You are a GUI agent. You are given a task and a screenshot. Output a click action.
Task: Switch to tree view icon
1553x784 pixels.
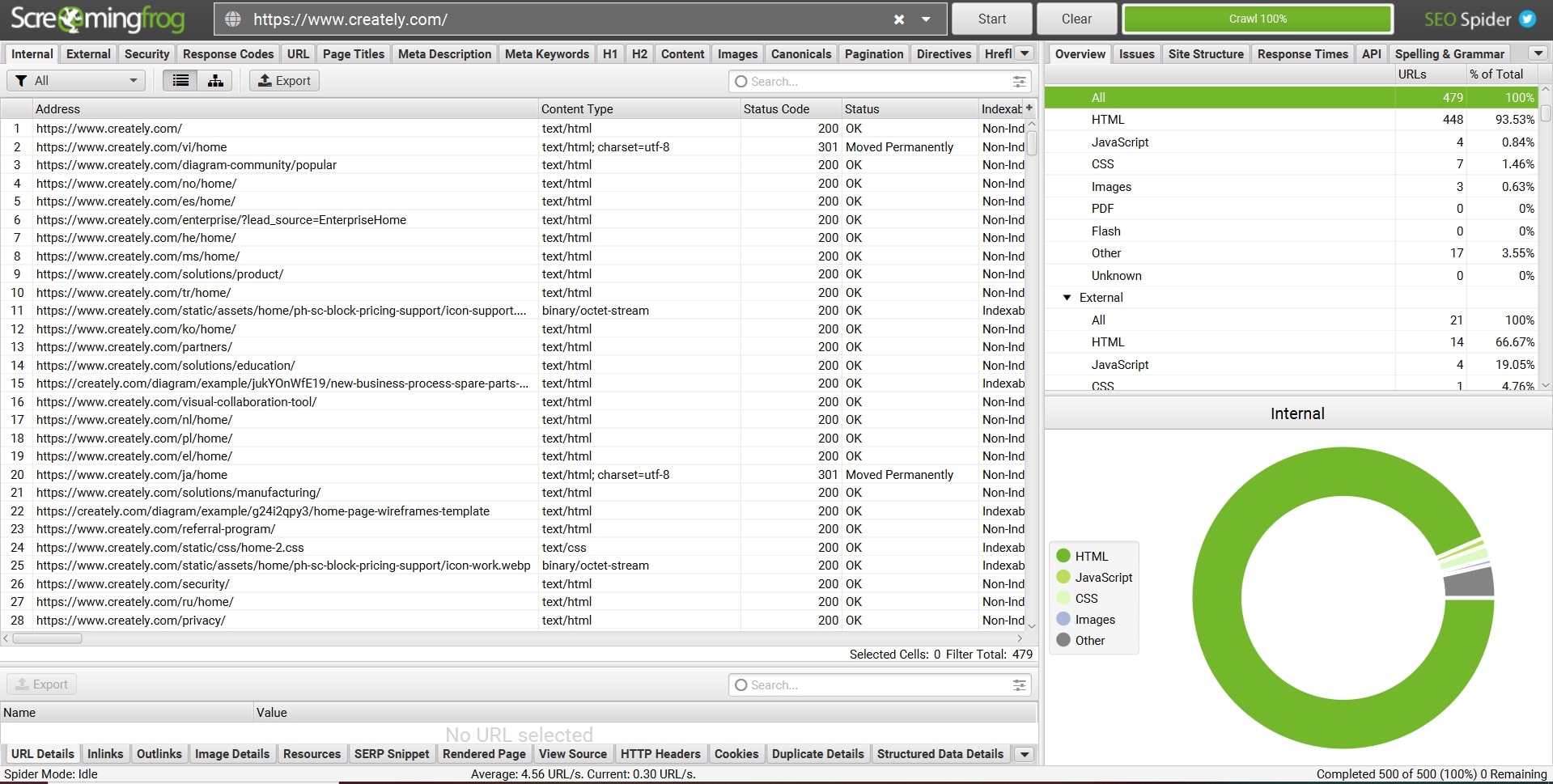click(x=215, y=81)
